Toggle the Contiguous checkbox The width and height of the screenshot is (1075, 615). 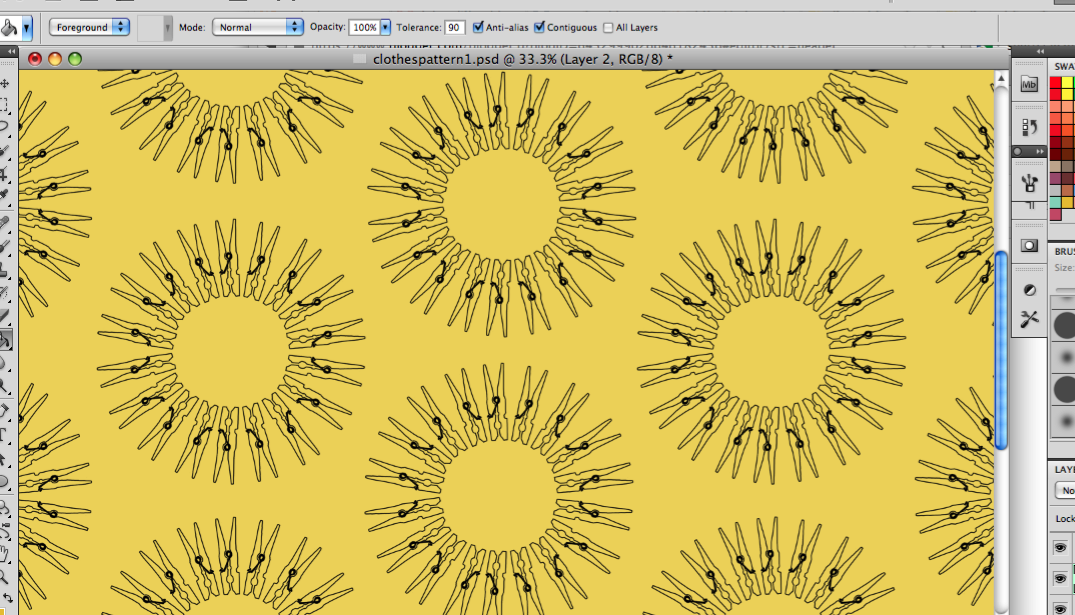[540, 27]
